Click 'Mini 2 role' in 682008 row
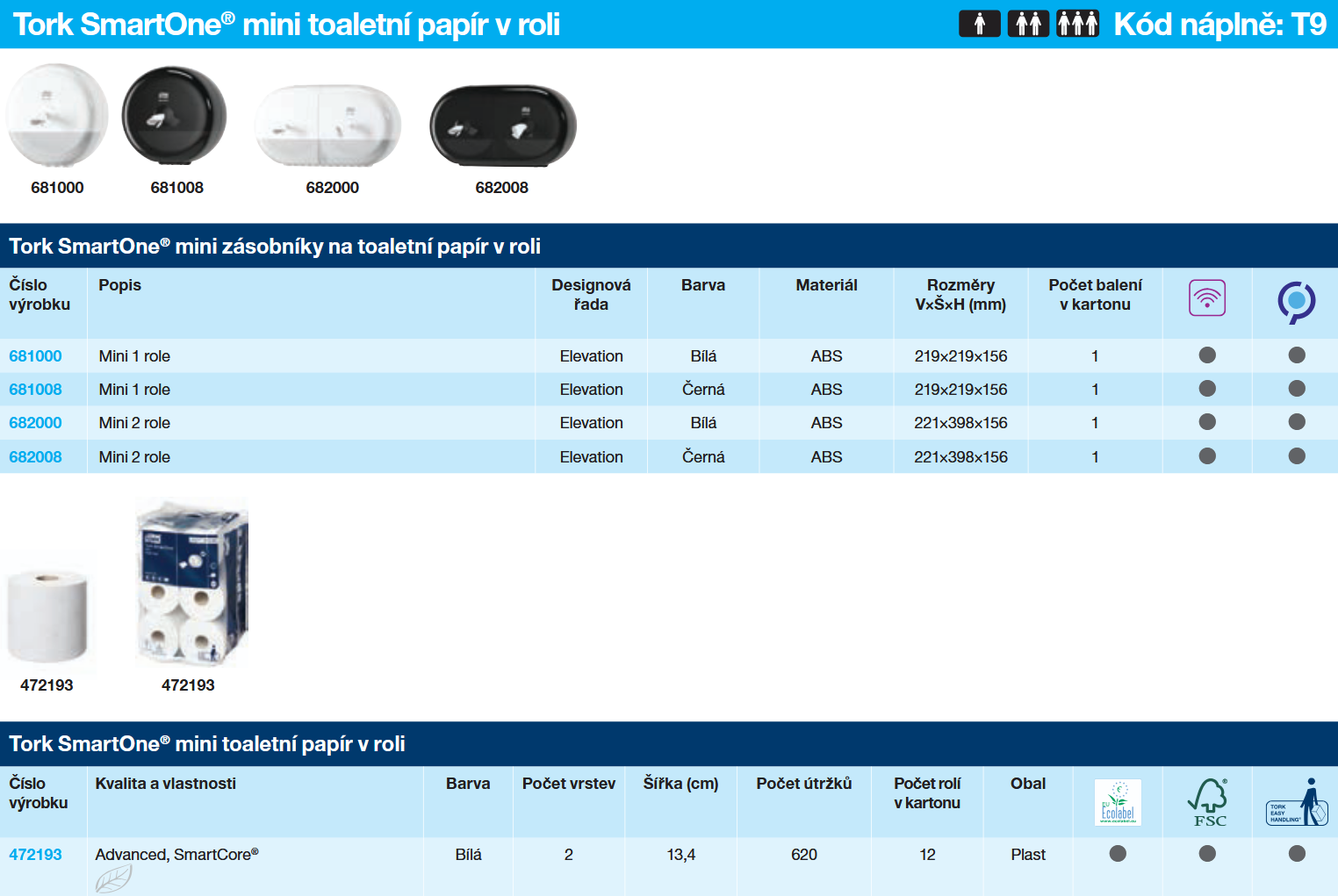 click(x=134, y=456)
